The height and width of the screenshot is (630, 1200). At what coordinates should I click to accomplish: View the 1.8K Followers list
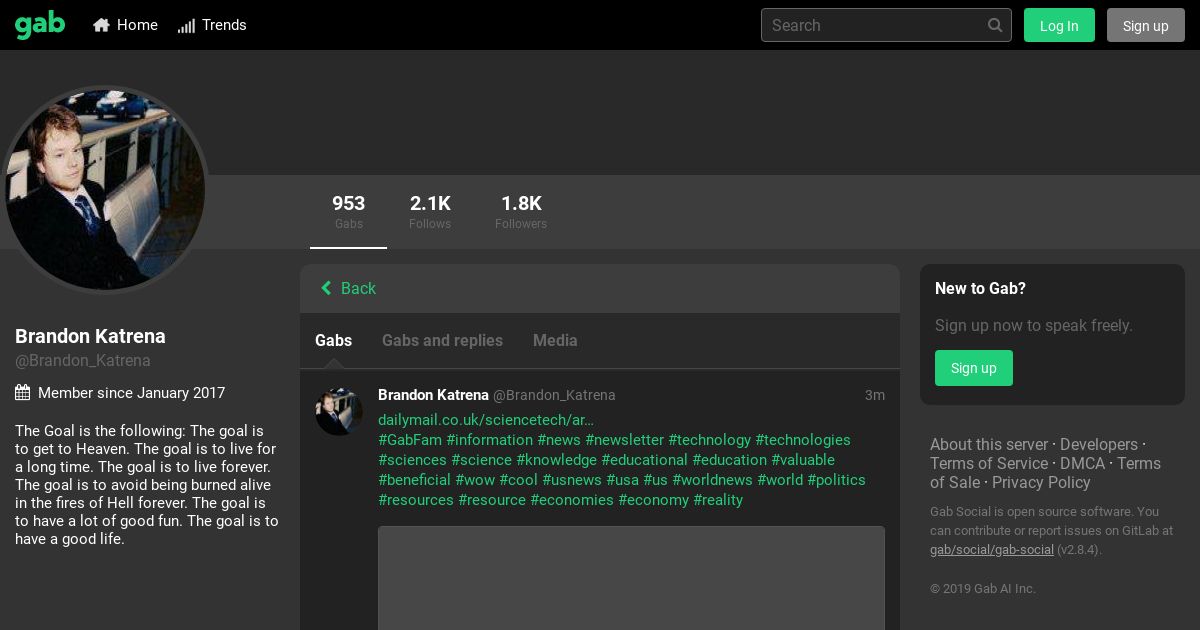coord(521,211)
